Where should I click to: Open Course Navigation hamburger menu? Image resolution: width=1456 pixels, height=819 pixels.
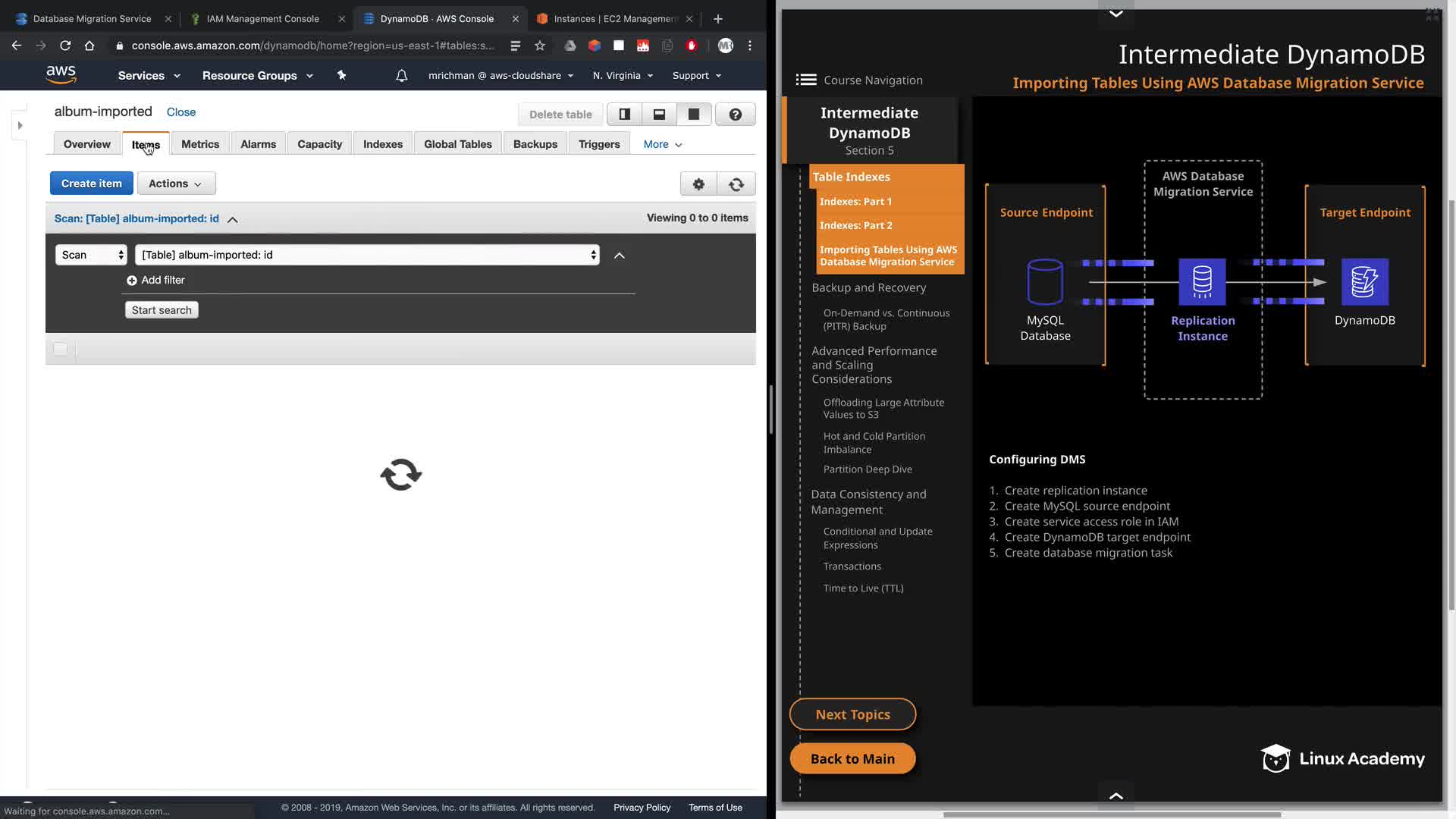(x=805, y=80)
